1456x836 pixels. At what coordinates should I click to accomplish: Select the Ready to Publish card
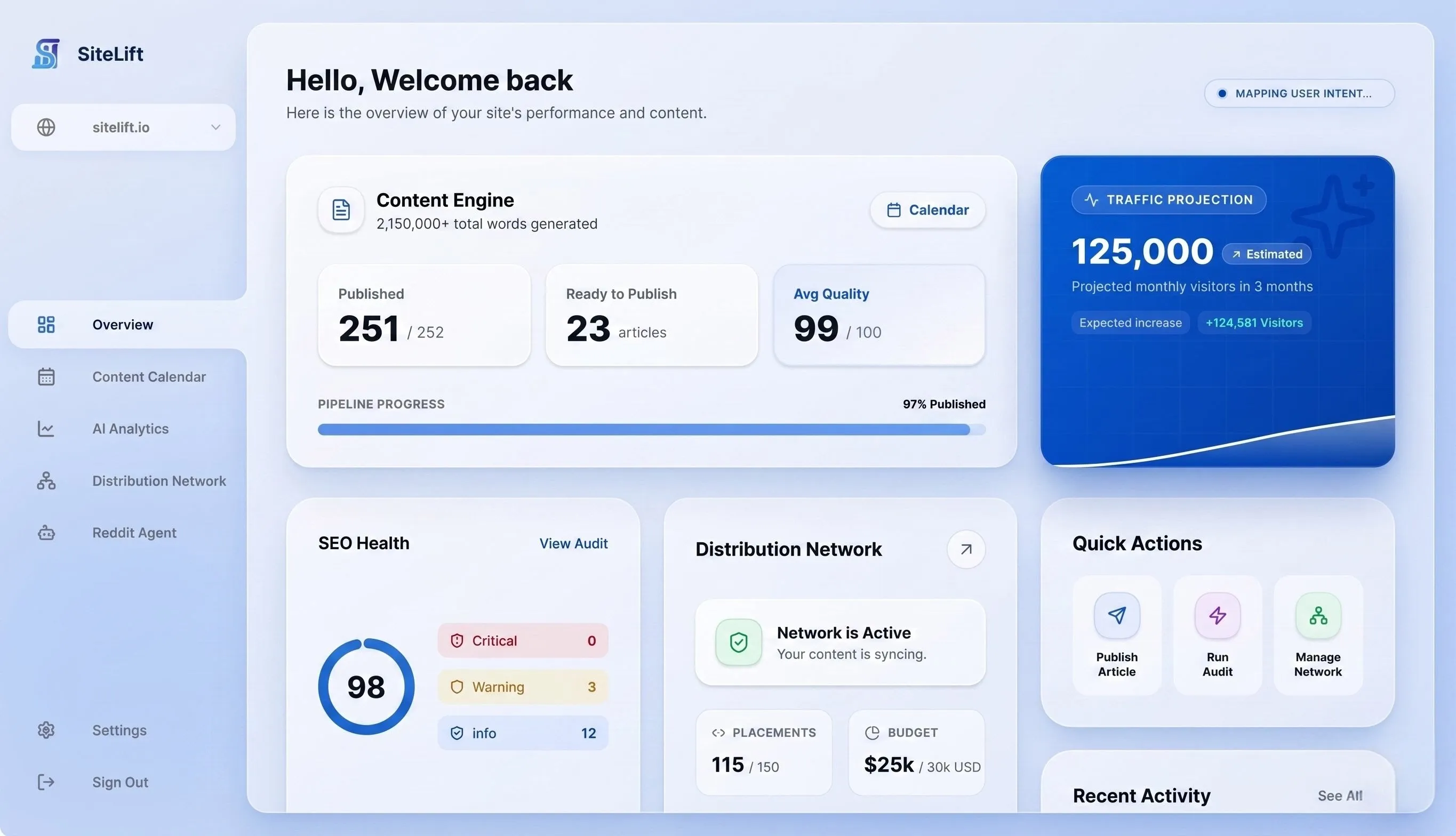[651, 315]
